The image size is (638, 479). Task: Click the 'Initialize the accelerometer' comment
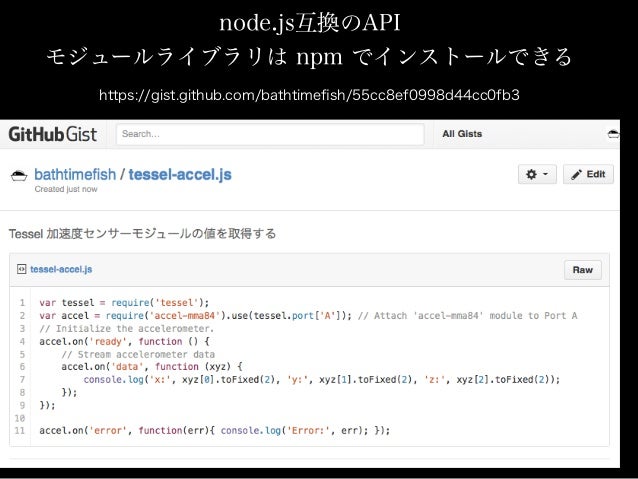127,329
